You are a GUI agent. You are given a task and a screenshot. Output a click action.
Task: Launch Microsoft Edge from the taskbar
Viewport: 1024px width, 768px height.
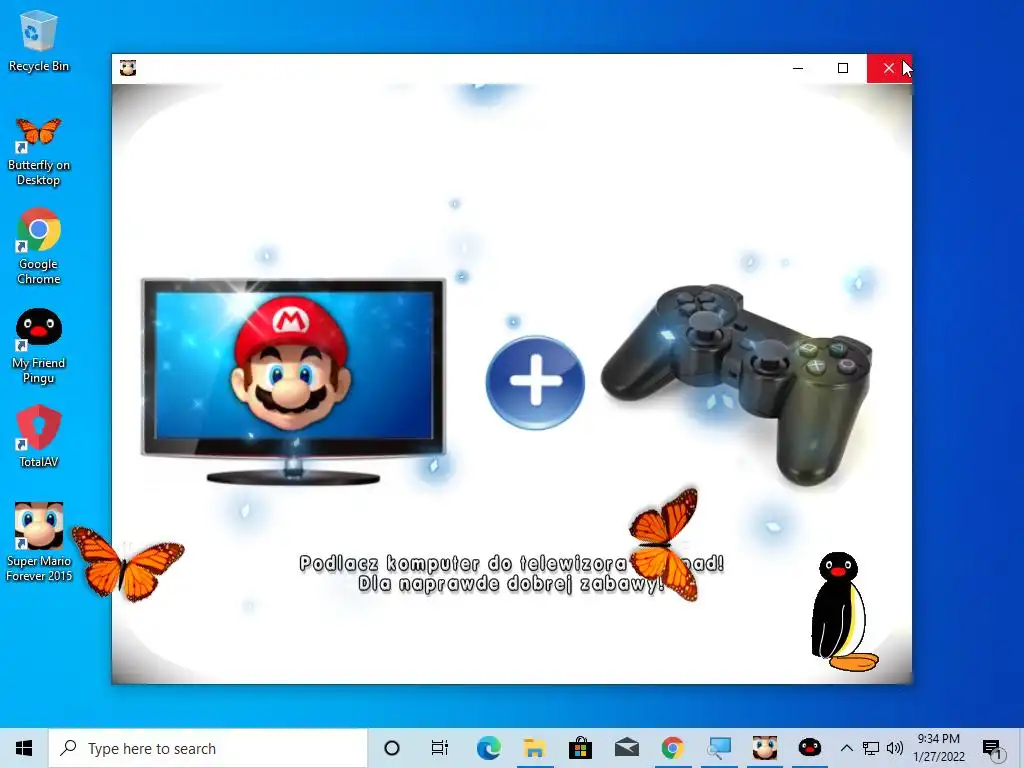click(488, 748)
